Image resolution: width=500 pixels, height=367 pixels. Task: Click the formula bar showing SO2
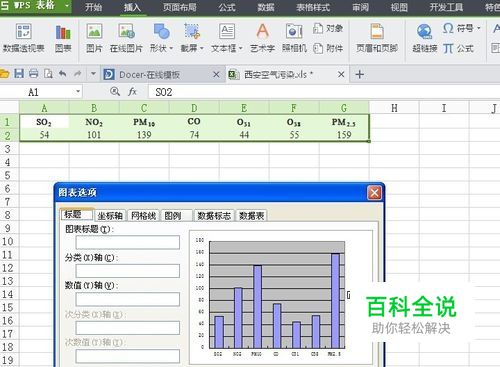323,92
